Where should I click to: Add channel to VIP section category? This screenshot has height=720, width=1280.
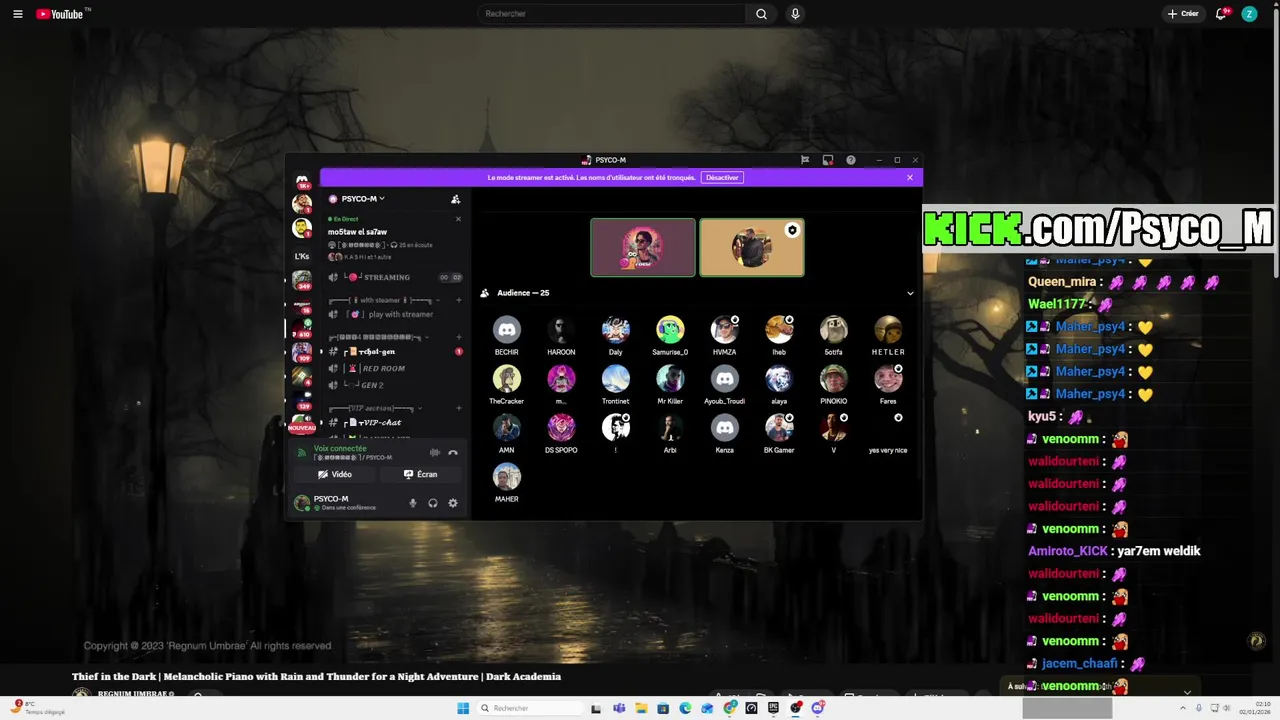pos(459,408)
